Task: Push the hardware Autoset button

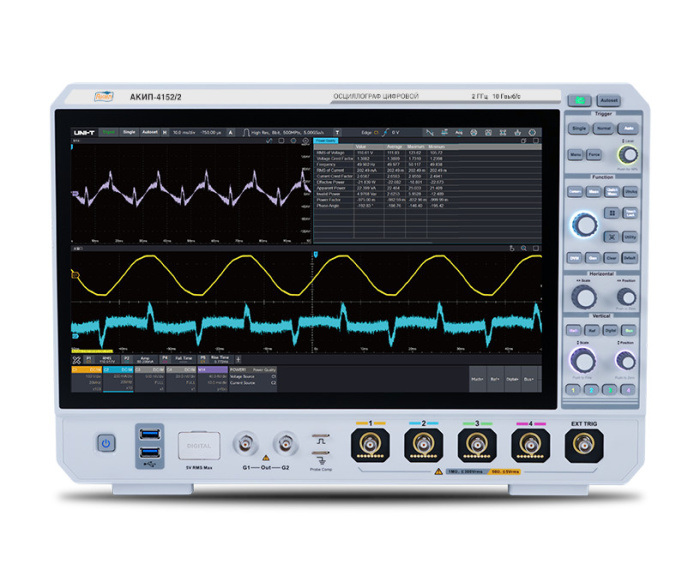Action: 609,100
